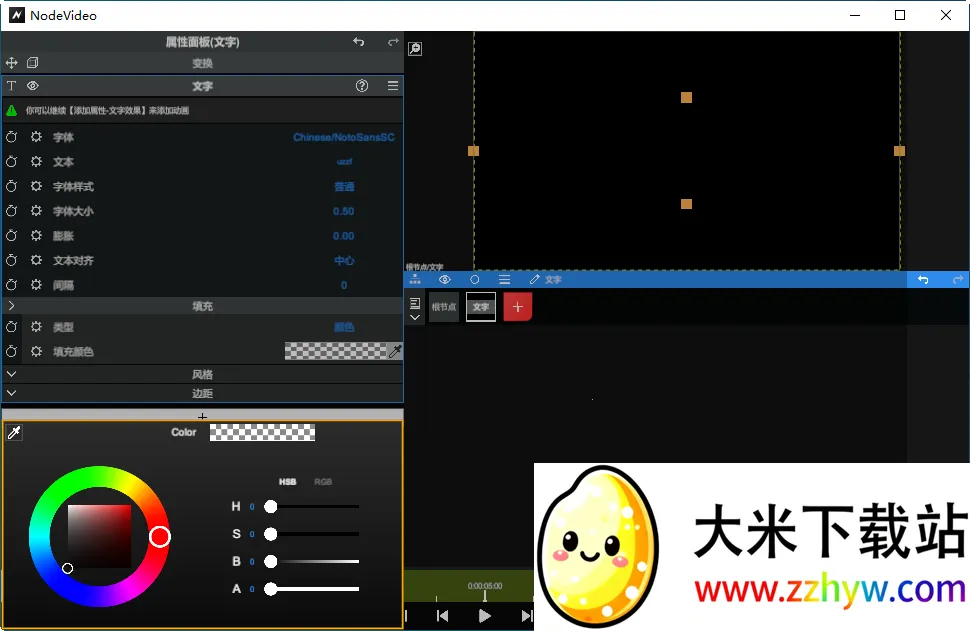This screenshot has height=631, width=970.
Task: Click the play button in timeline controls
Action: (x=485, y=616)
